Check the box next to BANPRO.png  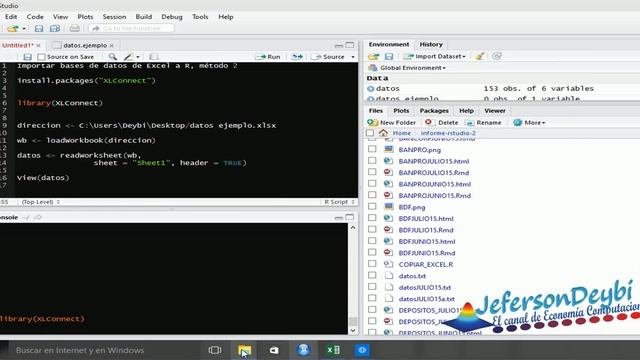pyautogui.click(x=372, y=149)
